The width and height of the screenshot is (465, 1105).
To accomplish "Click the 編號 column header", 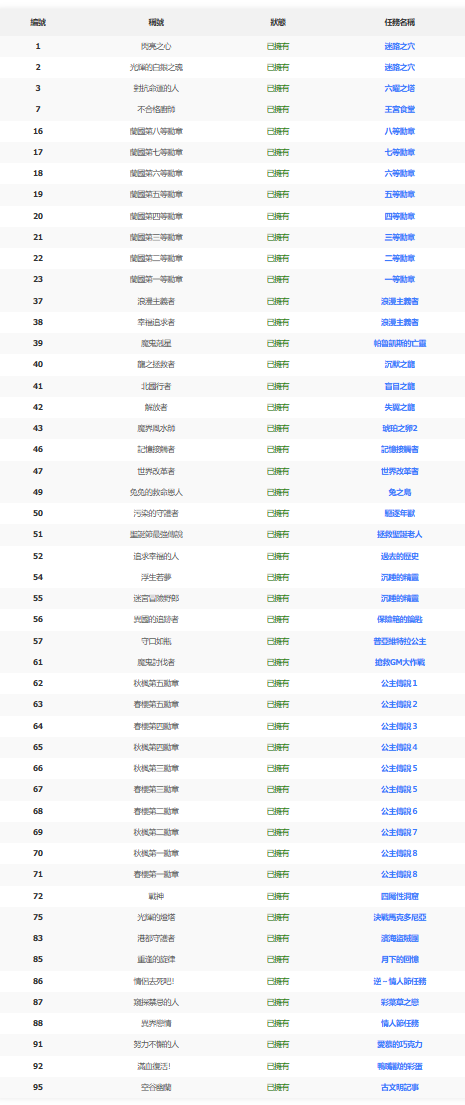I will coord(38,23).
